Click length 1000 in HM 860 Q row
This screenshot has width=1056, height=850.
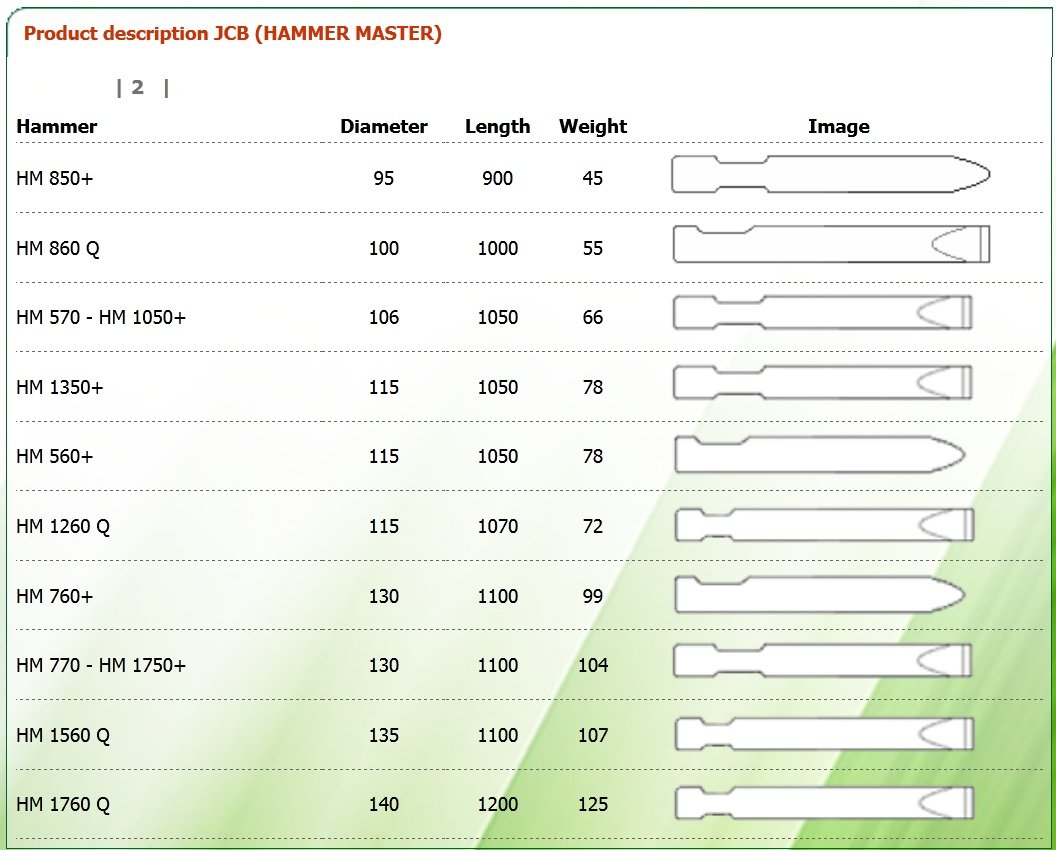pyautogui.click(x=498, y=248)
